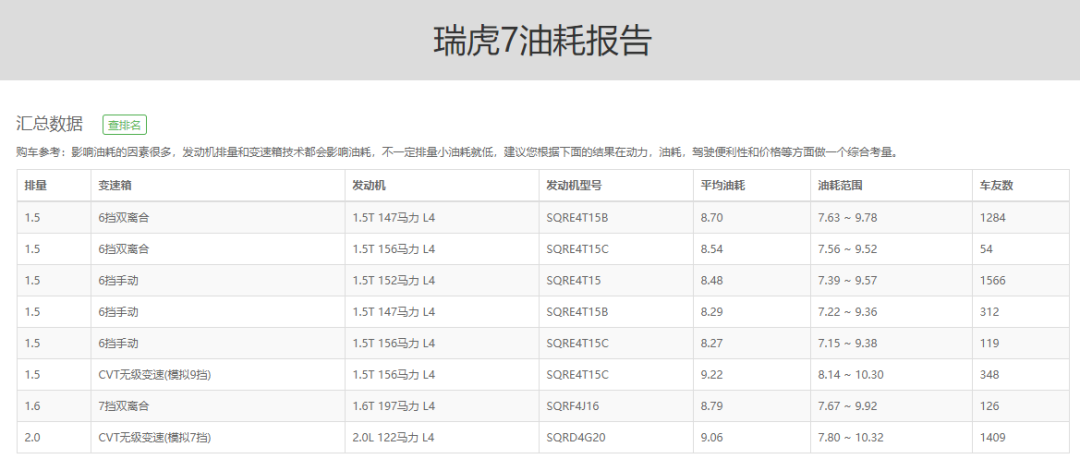The image size is (1080, 459).
Task: Select average fuel value 8.48
Action: point(712,280)
